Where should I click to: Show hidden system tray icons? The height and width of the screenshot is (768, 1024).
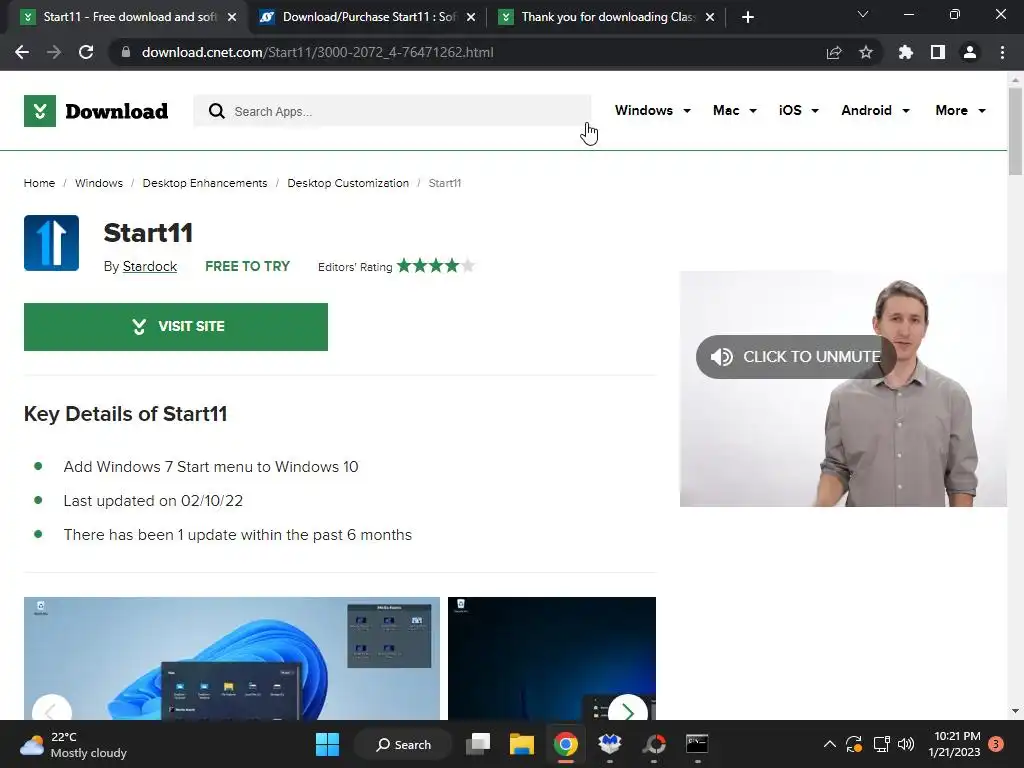(829, 744)
